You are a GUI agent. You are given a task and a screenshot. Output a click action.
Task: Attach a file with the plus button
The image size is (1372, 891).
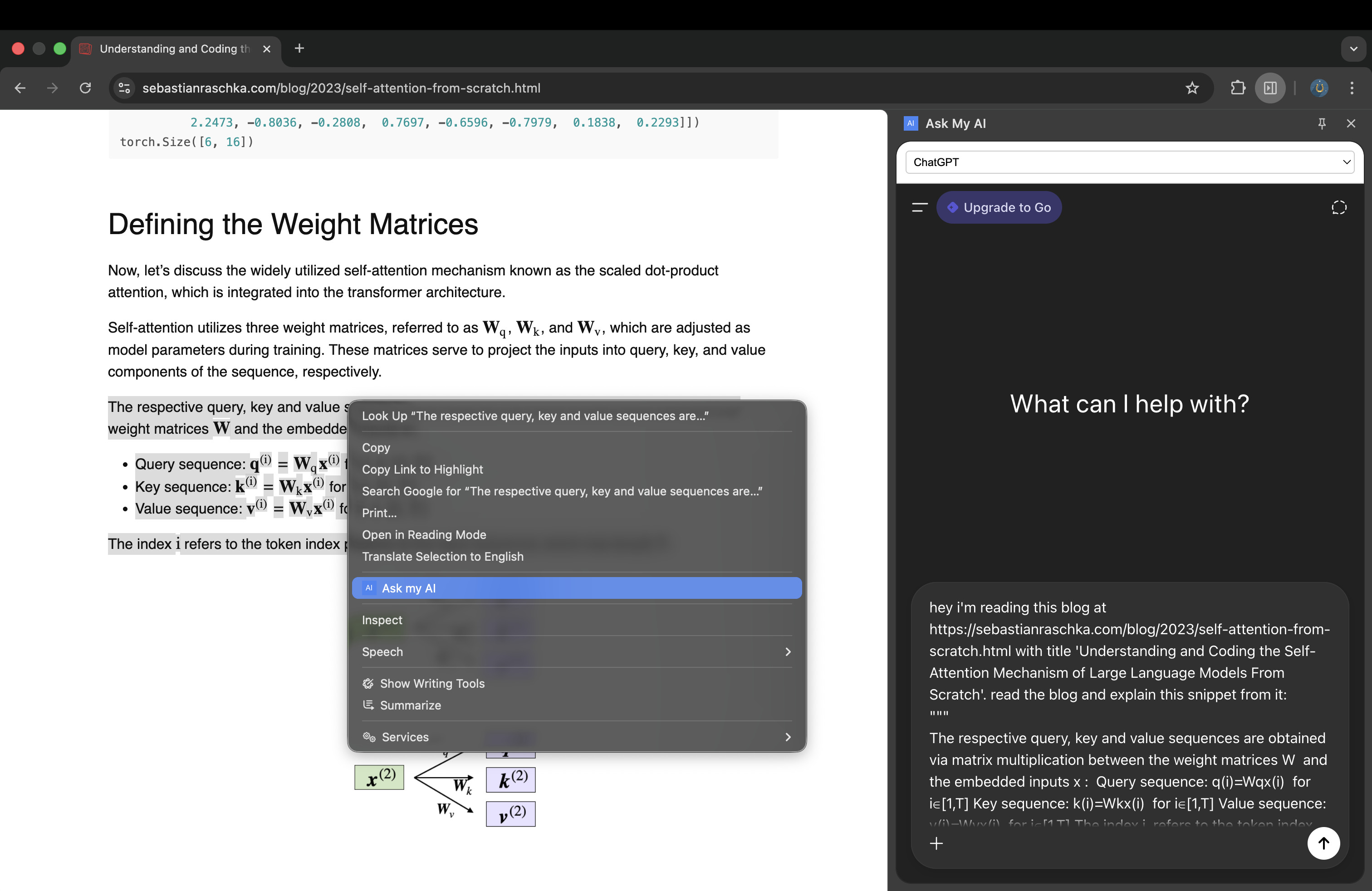937,844
